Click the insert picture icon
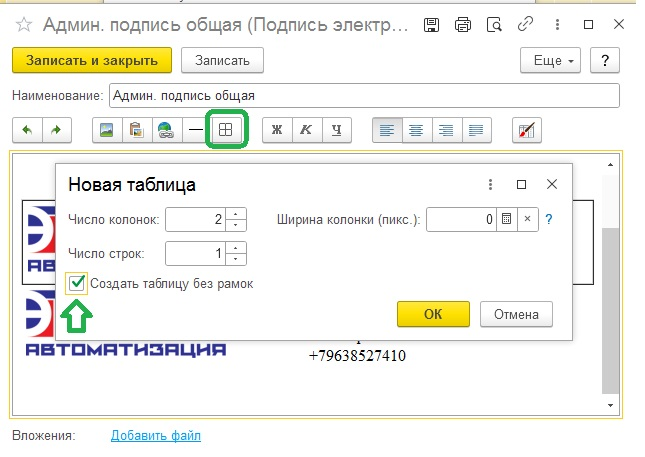 [x=106, y=130]
